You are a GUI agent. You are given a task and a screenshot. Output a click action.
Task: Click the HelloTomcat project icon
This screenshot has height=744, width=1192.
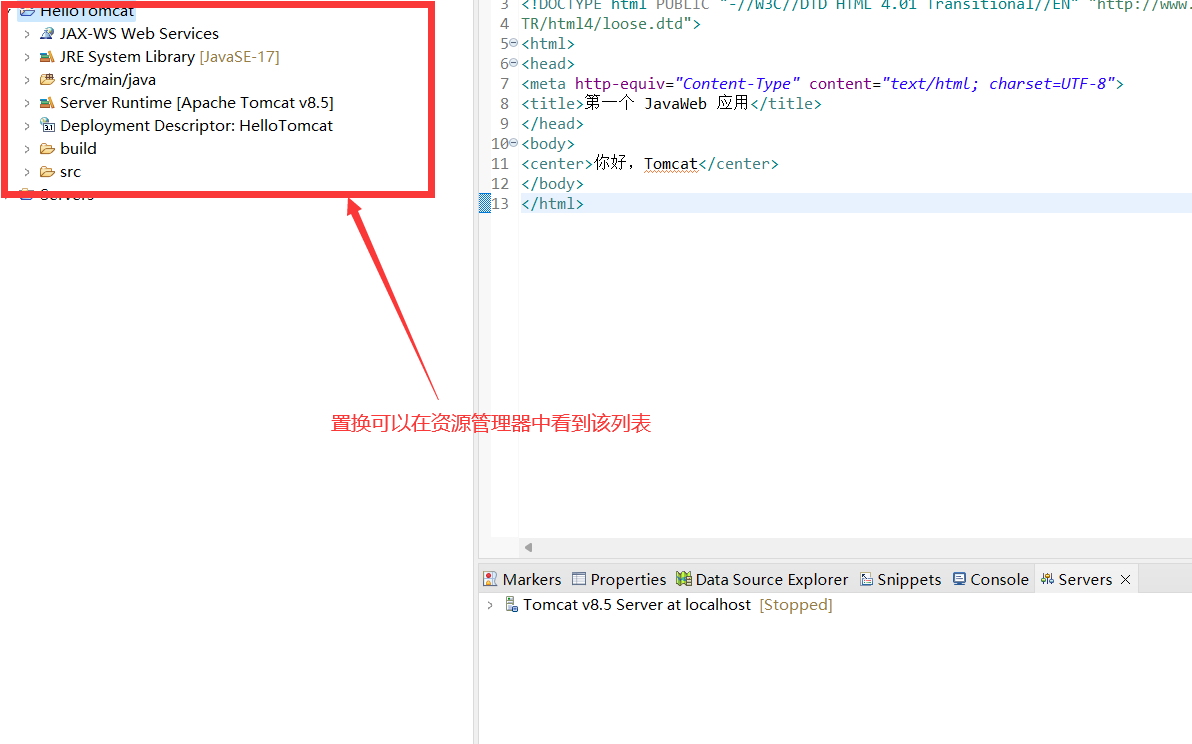pyautogui.click(x=27, y=11)
